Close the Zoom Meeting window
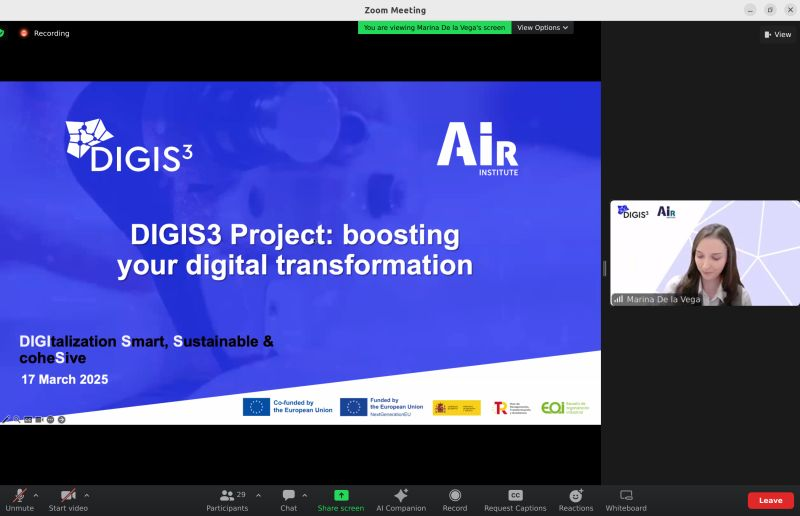The width and height of the screenshot is (800, 516). [790, 10]
